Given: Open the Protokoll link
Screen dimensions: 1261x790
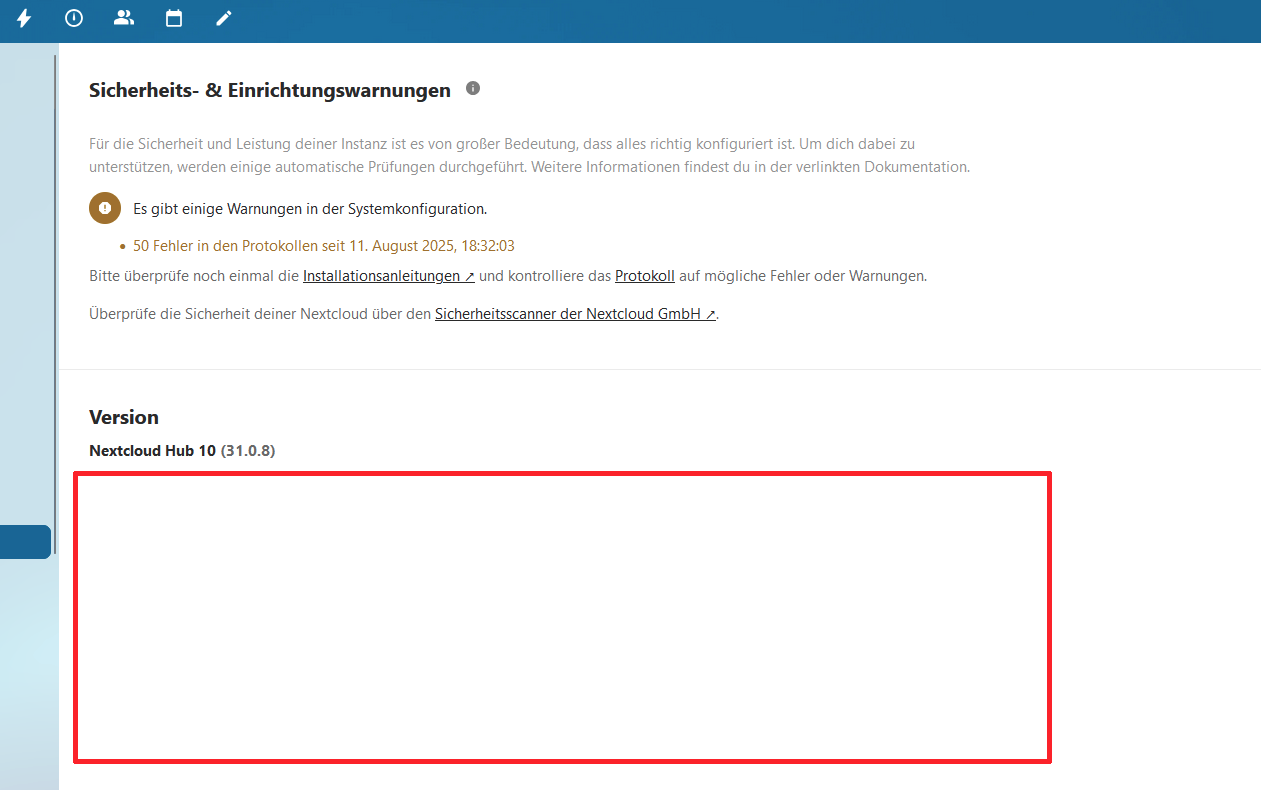Looking at the screenshot, I should pyautogui.click(x=645, y=276).
